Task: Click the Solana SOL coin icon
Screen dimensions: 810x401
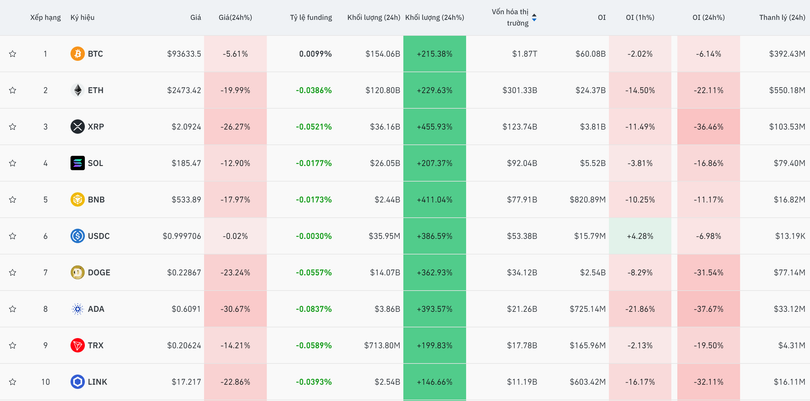Action: [77, 163]
